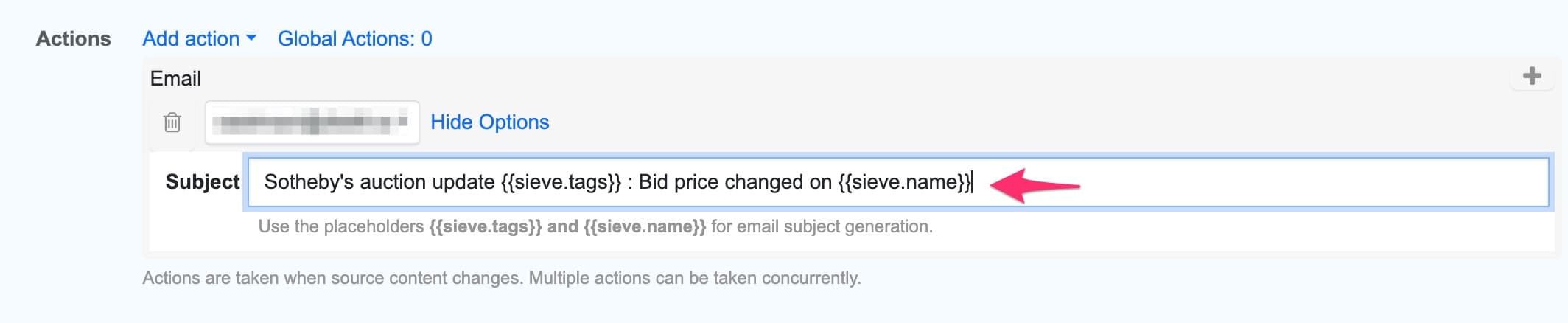1568x323 pixels.
Task: Click the "Actions are taken" footer note
Action: tap(501, 278)
